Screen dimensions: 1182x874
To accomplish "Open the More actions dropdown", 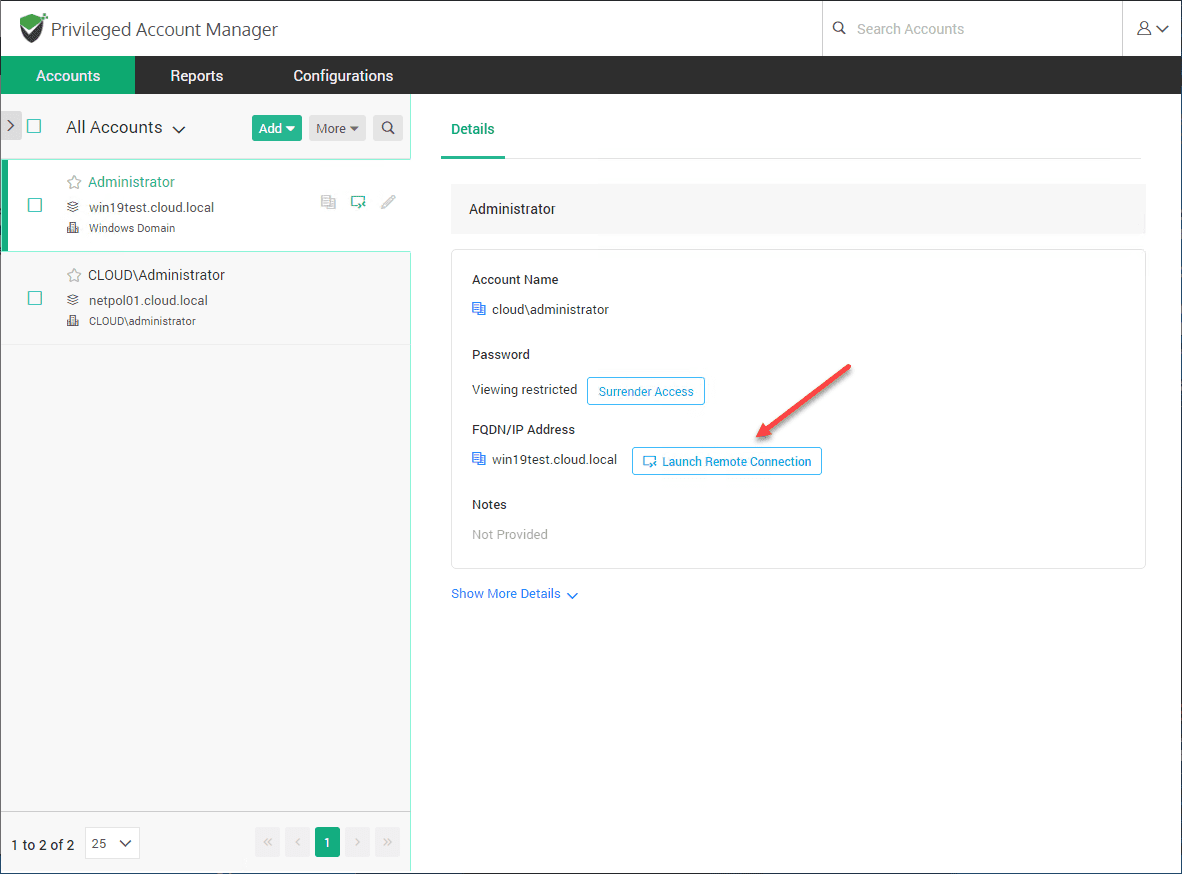I will 337,128.
